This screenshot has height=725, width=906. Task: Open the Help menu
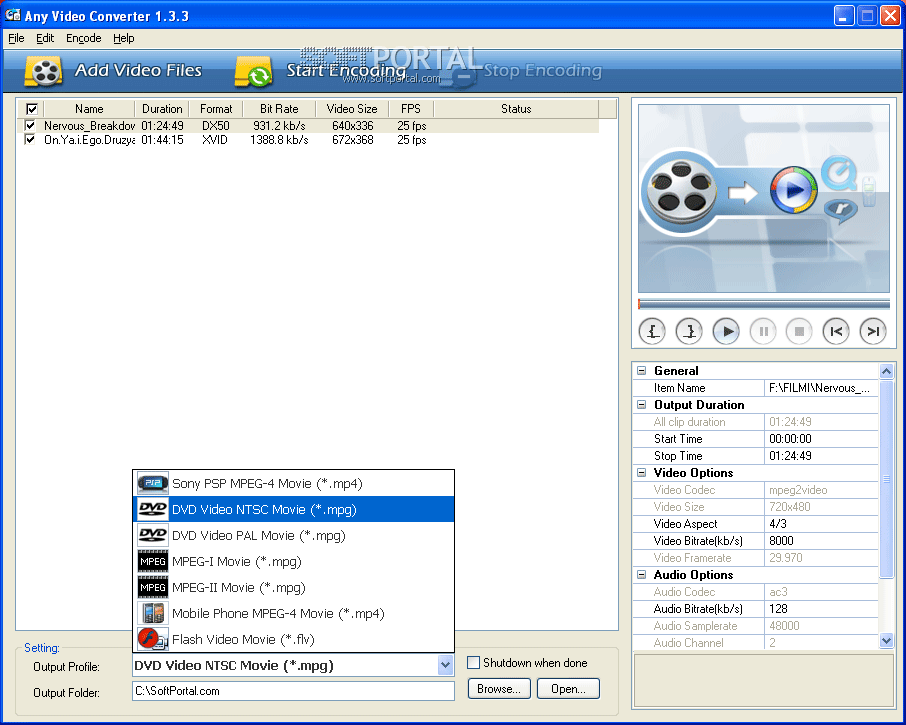[x=124, y=38]
